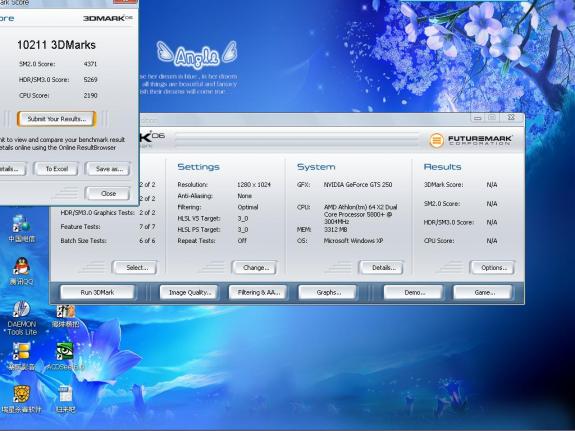Open Filtering & AA tool
This screenshot has width=575, height=431.
pyautogui.click(x=258, y=292)
